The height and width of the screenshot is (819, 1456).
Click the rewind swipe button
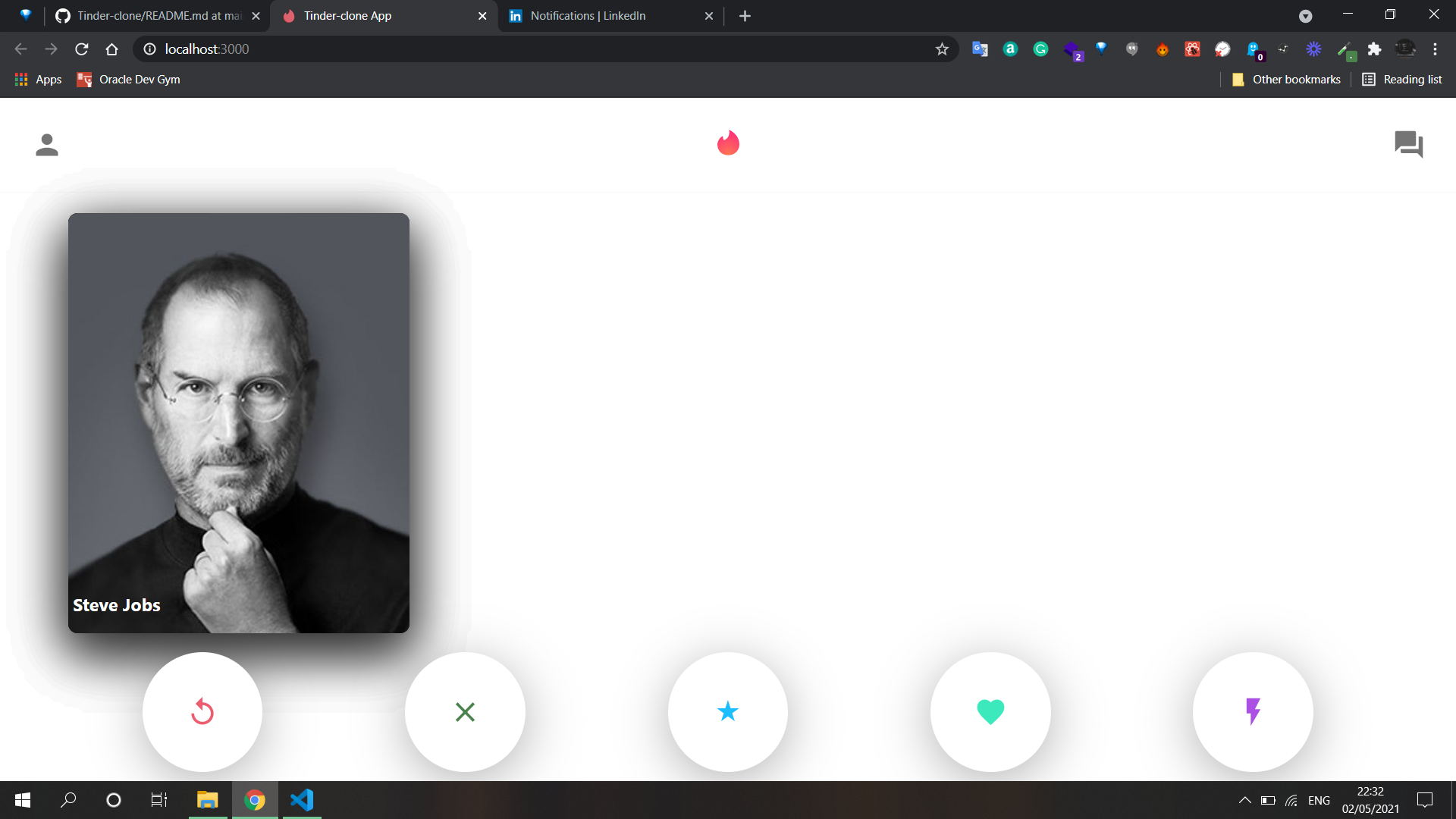click(202, 711)
